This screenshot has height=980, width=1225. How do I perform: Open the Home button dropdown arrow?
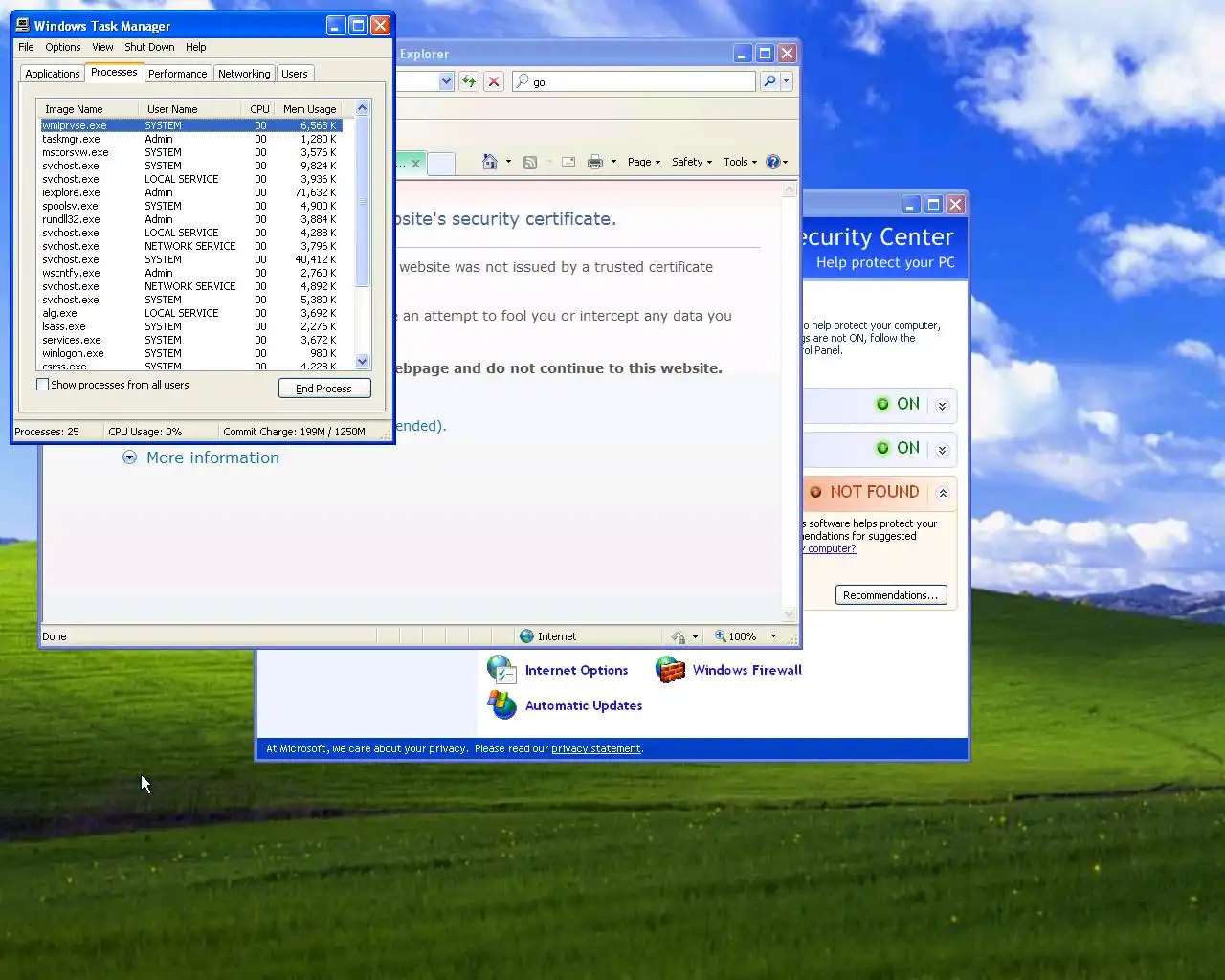tap(508, 162)
